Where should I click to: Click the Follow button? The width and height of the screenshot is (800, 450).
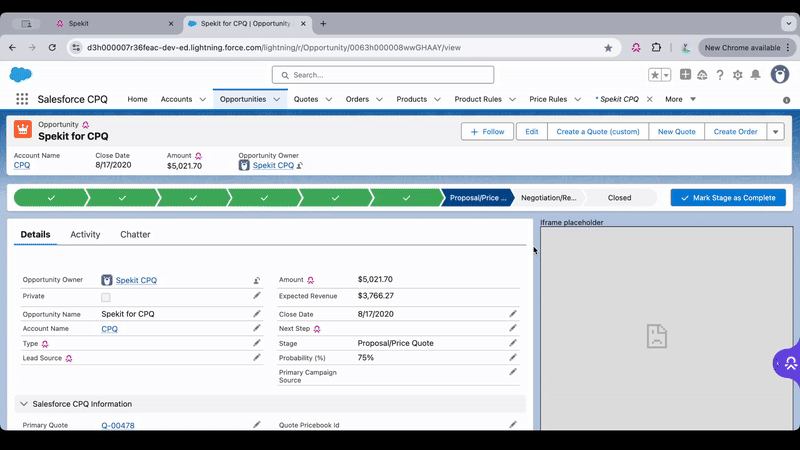(487, 132)
